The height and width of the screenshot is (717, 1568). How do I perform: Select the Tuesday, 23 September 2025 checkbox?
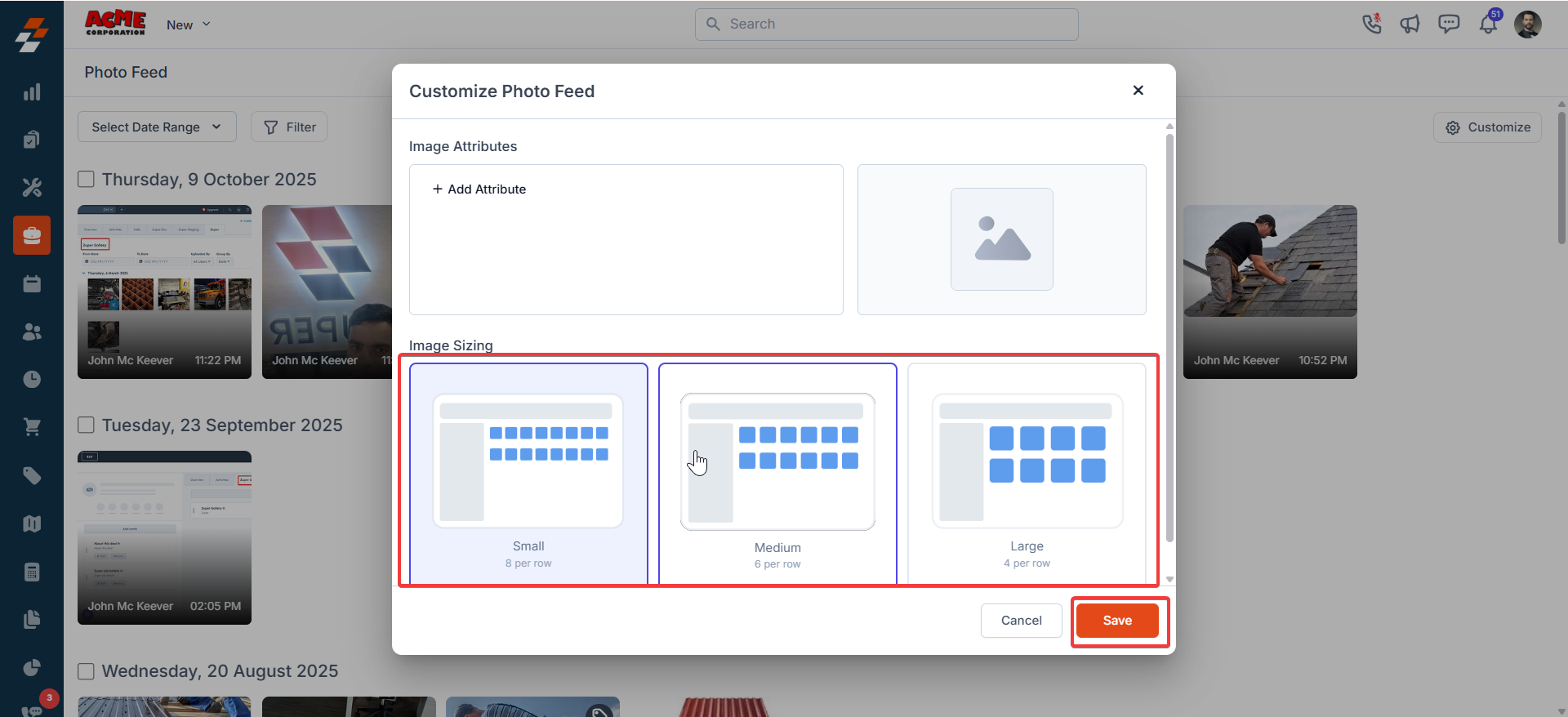pyautogui.click(x=86, y=425)
